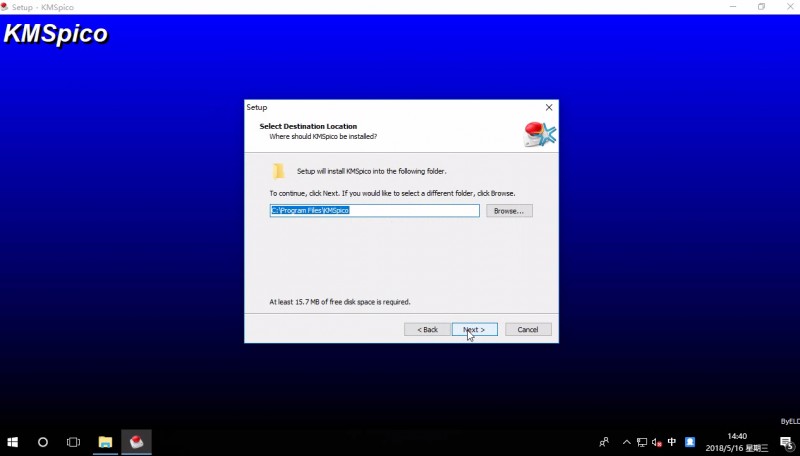Open the Windows Start menu

[x=13, y=442]
